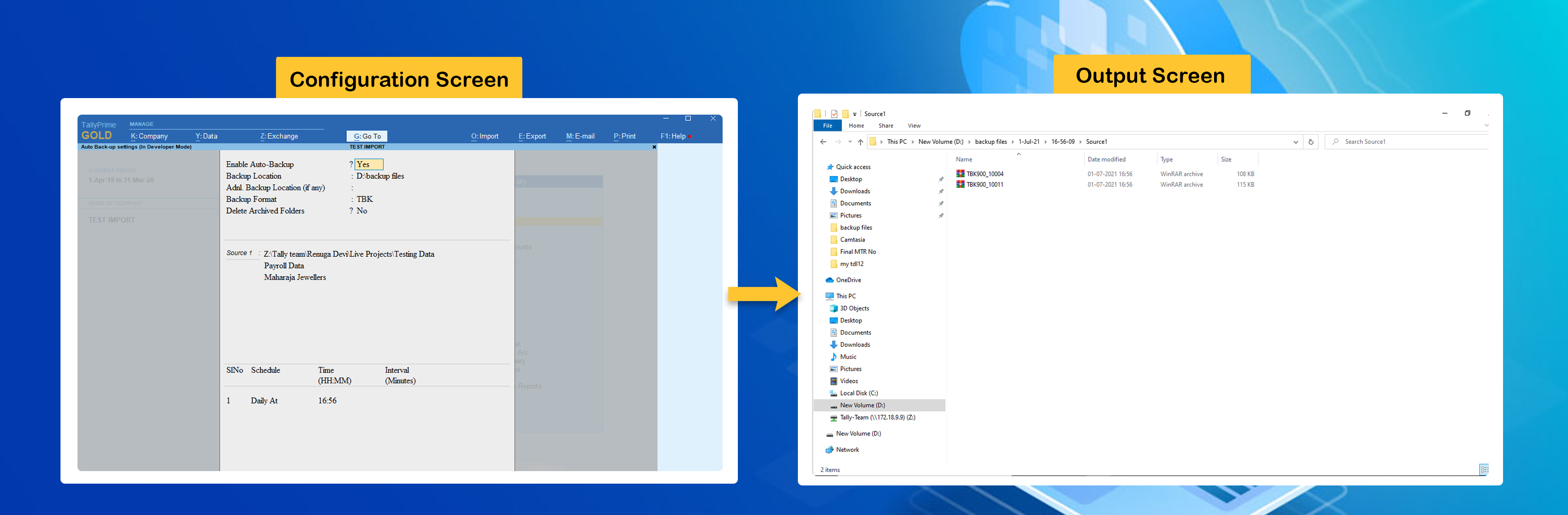Screen dimensions: 1568x515
Task: Click the New folder icon in title bar
Action: coord(845,114)
